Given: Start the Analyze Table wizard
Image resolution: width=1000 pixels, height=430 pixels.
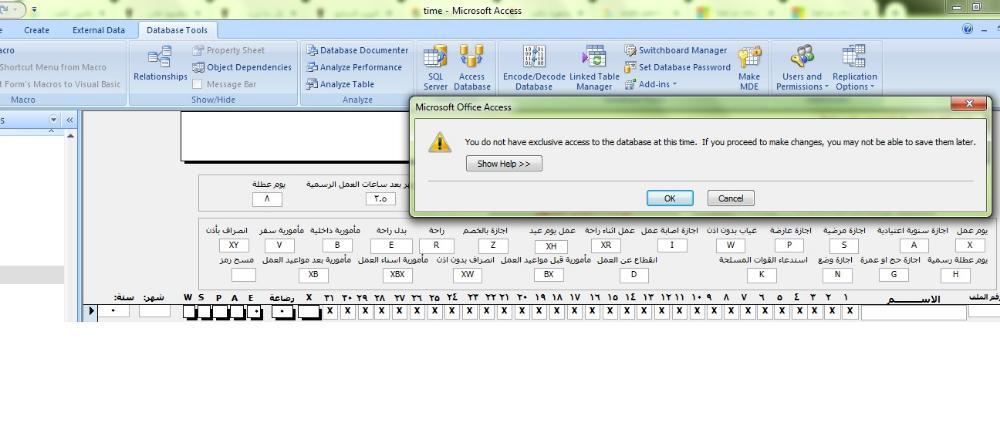Looking at the screenshot, I should (340, 84).
